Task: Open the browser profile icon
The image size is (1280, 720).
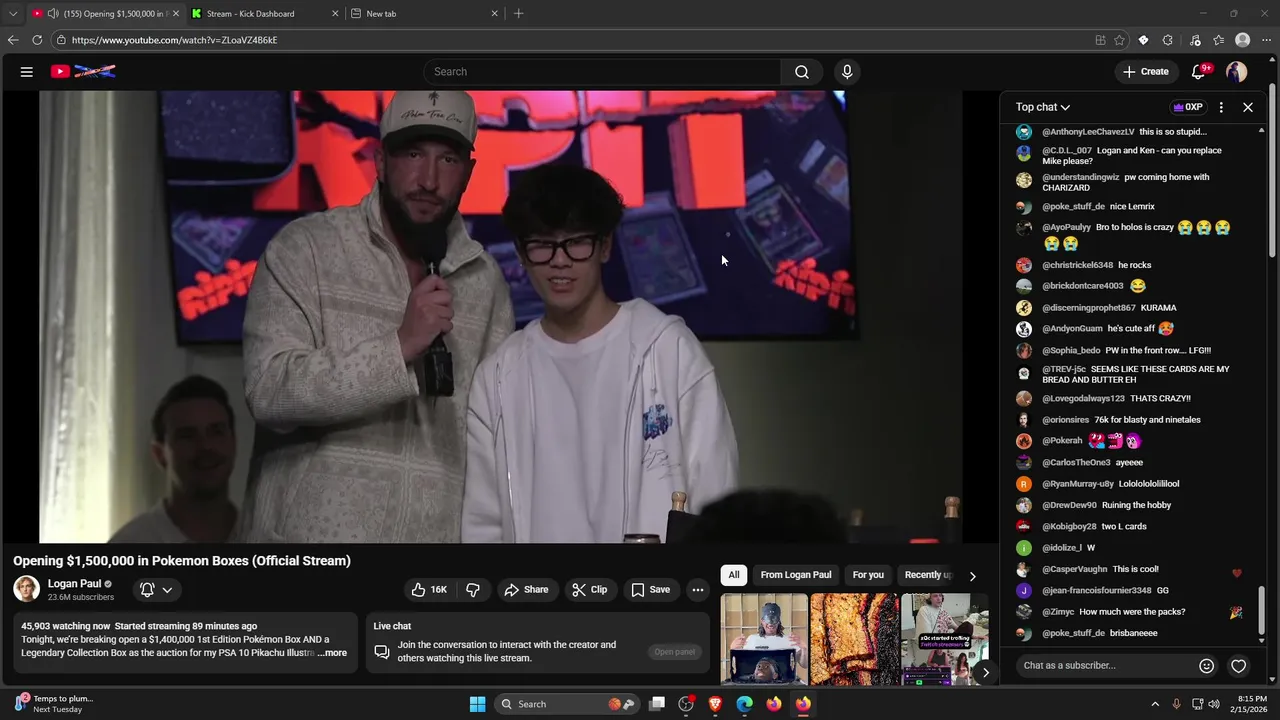Action: click(1243, 40)
